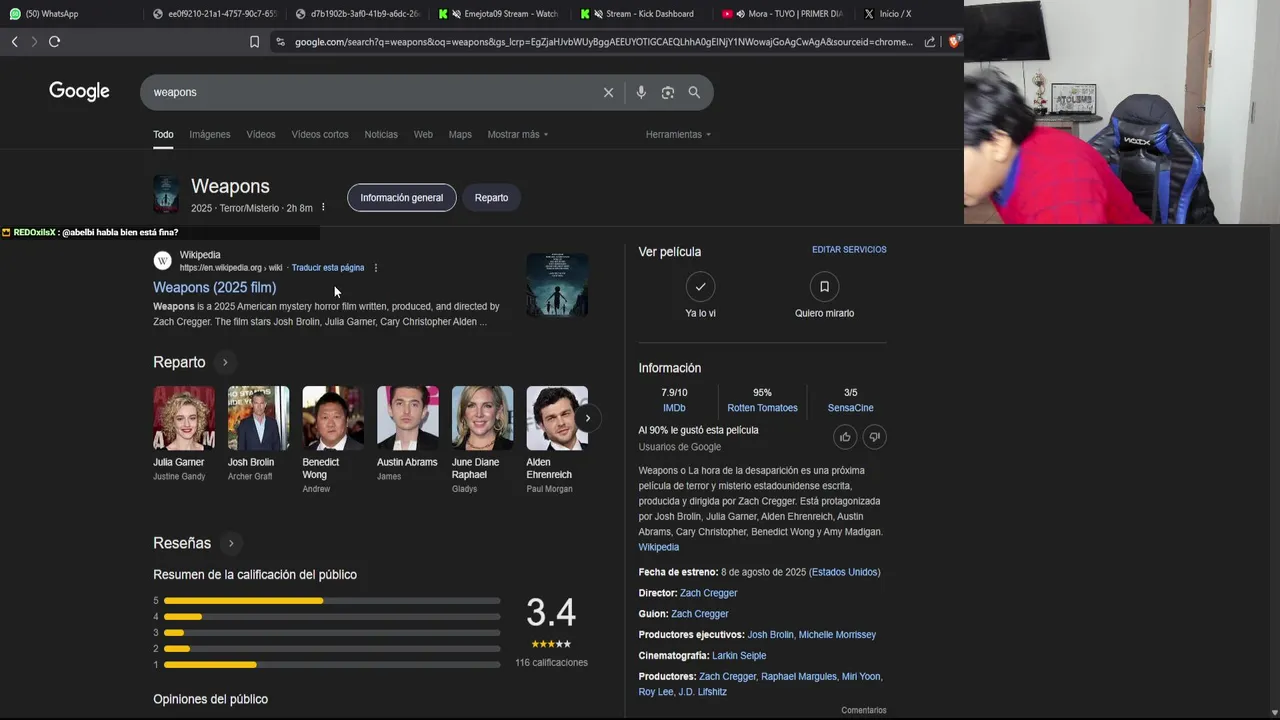Click Larkin Seiple cinematography link
Screen dimensions: 1280x720
(739, 656)
